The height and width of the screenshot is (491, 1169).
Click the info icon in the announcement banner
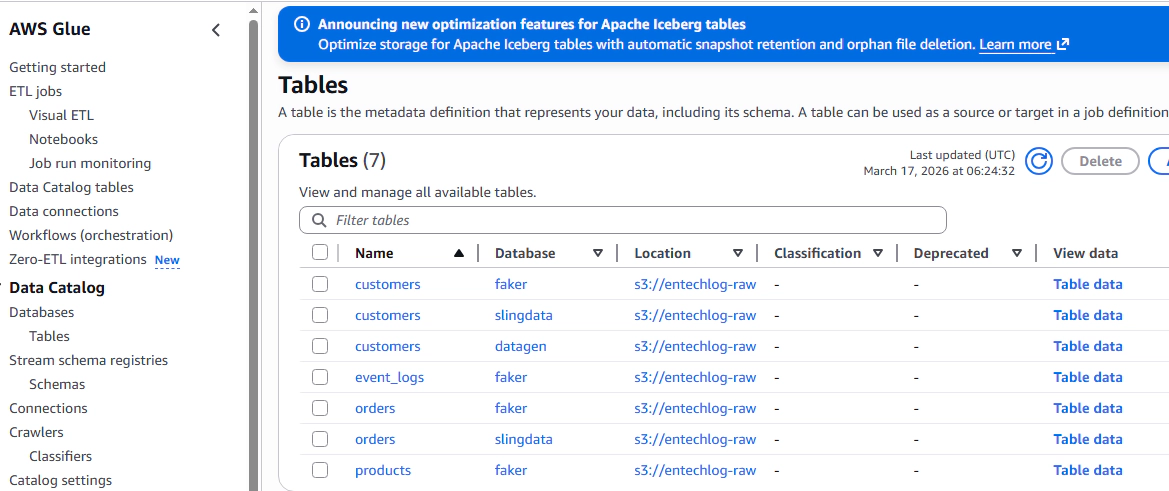[302, 24]
